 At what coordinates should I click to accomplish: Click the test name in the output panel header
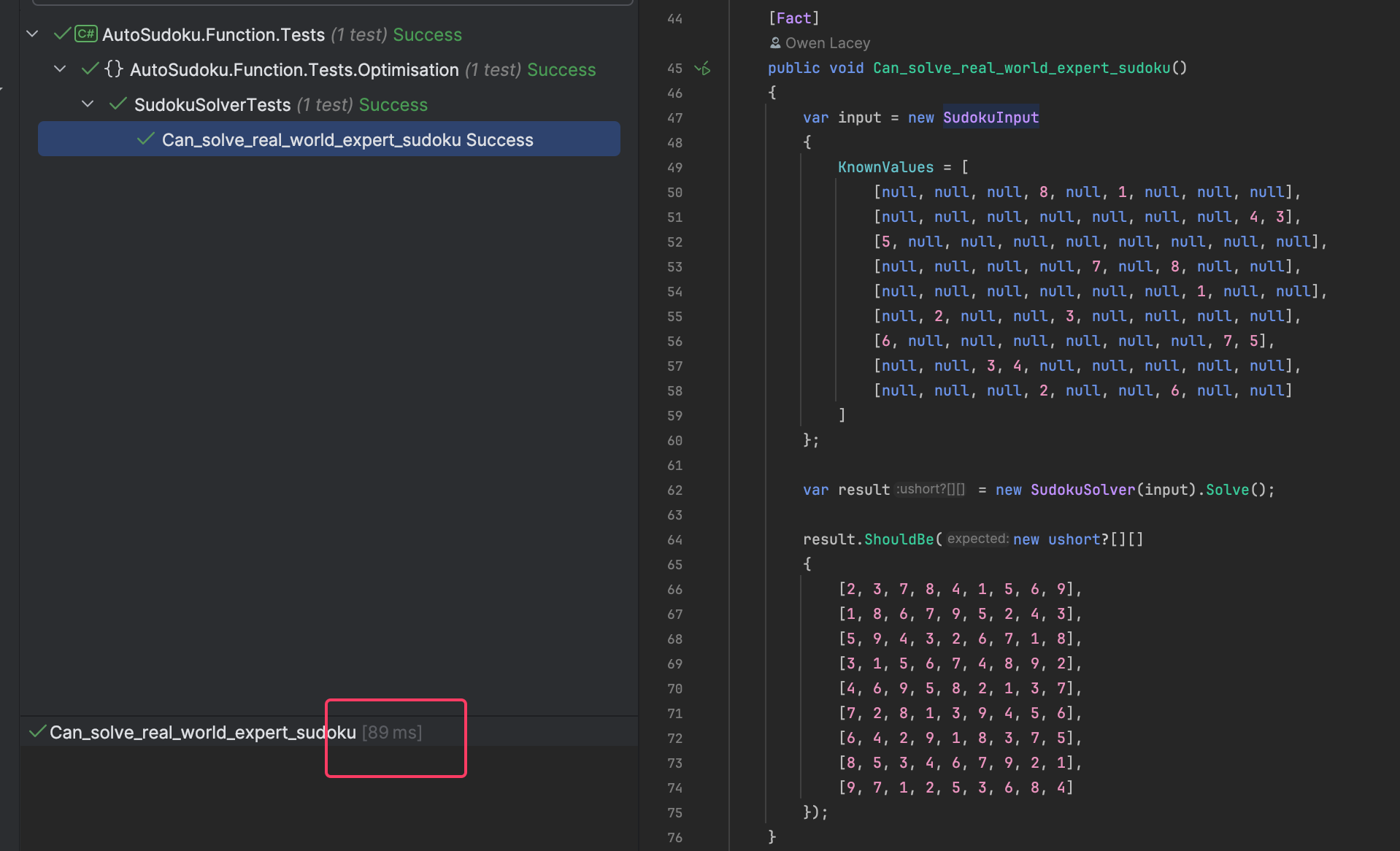coord(203,732)
